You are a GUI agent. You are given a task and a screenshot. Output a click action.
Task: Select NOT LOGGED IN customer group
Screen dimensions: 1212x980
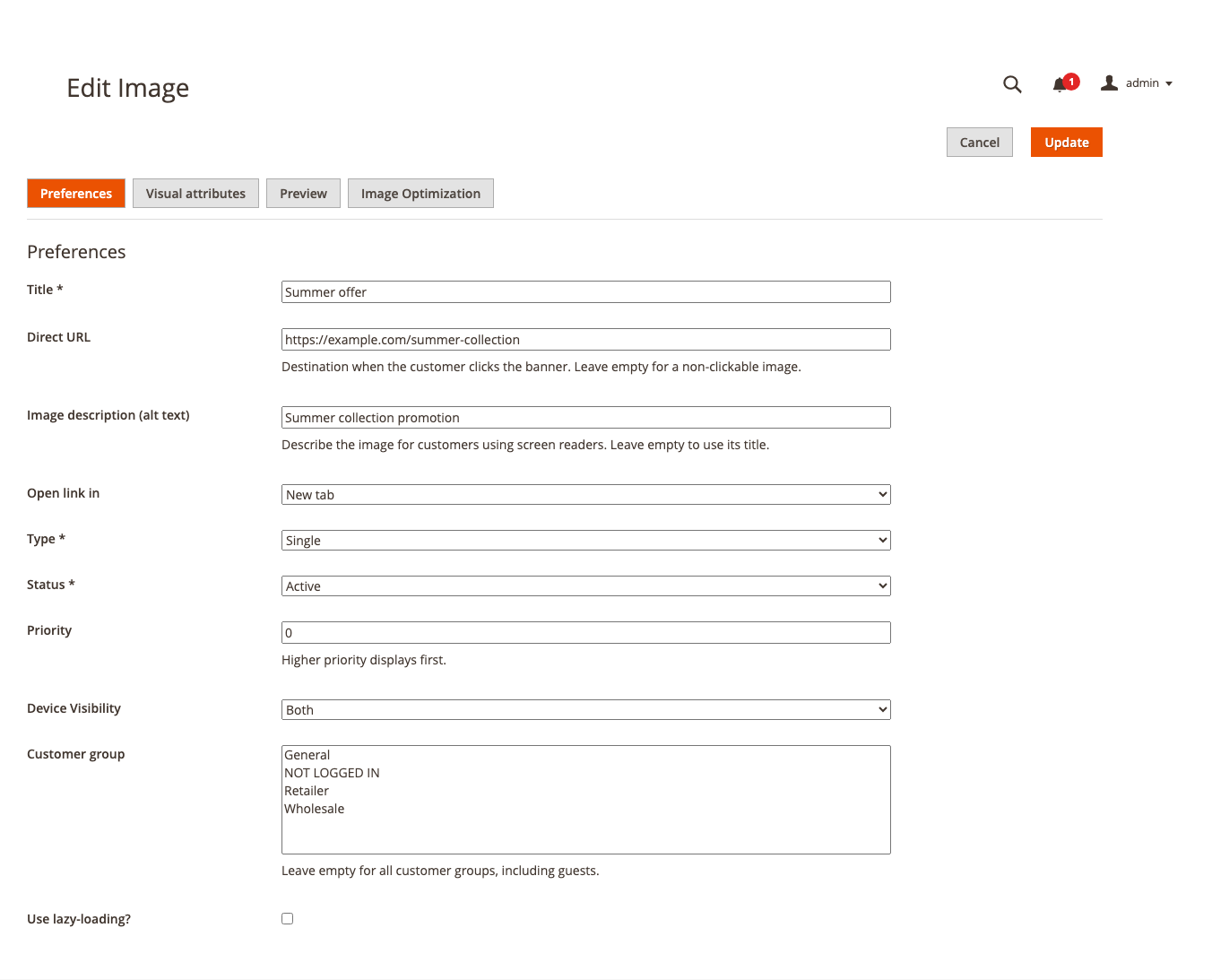click(586, 773)
